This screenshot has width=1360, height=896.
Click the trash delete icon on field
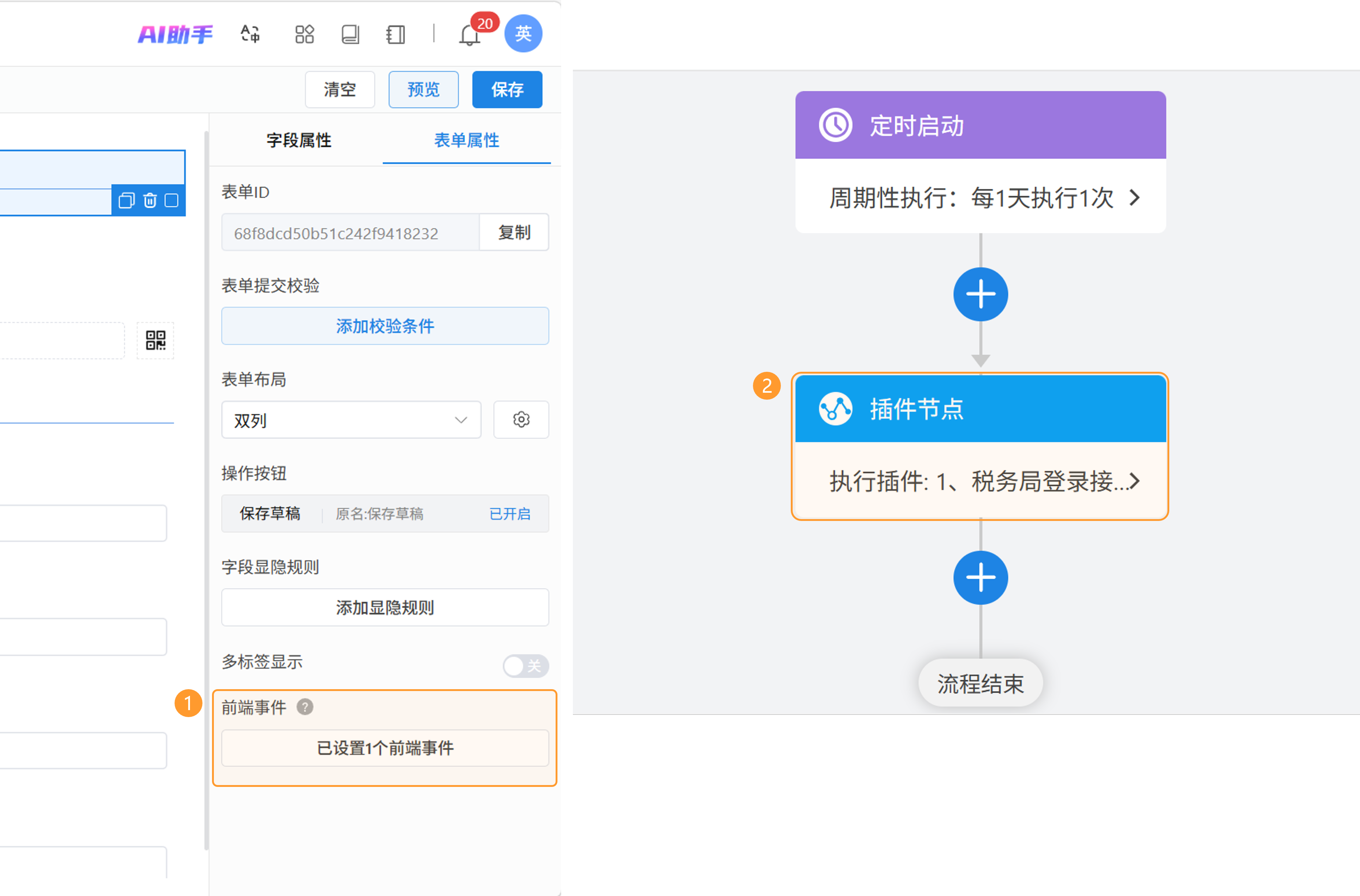[x=150, y=201]
